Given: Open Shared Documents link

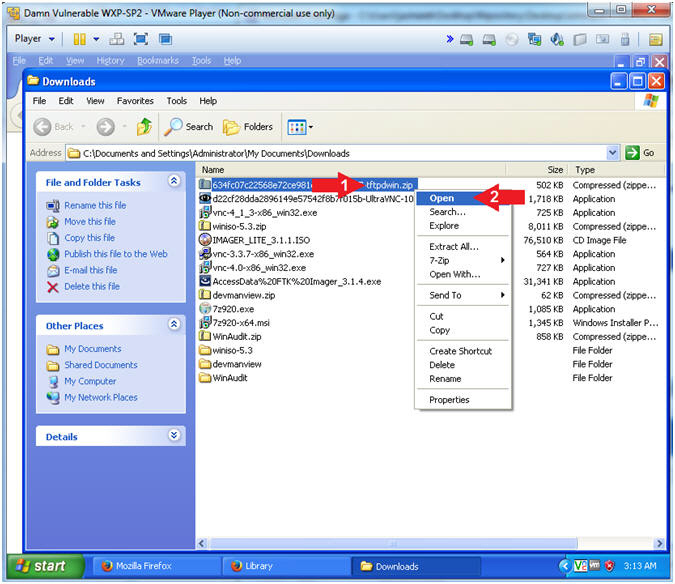Looking at the screenshot, I should point(101,365).
